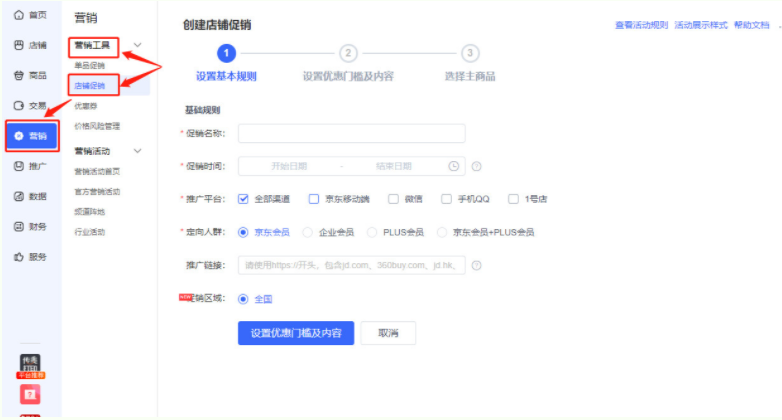Click the red help icon in sidebar bottom
The height and width of the screenshot is (420, 782).
pos(30,395)
